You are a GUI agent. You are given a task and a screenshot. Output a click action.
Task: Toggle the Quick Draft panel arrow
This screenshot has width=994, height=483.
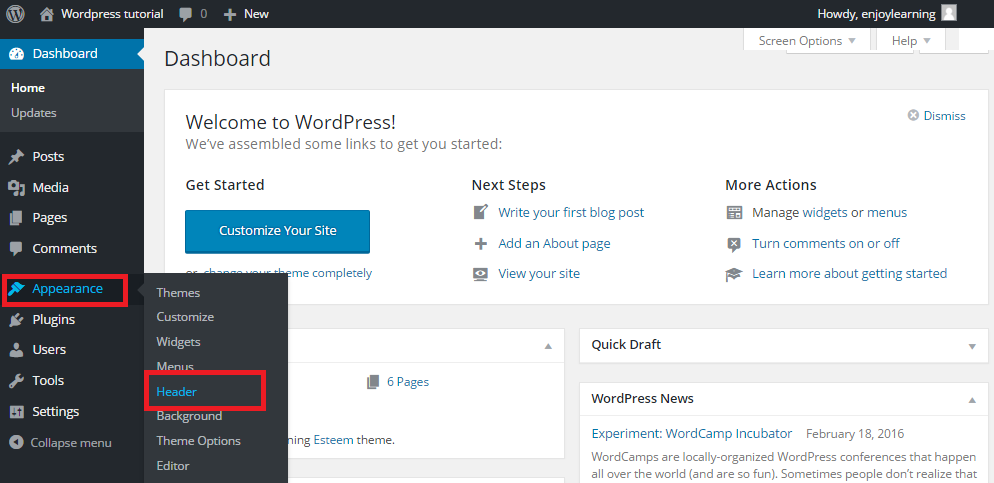point(972,346)
